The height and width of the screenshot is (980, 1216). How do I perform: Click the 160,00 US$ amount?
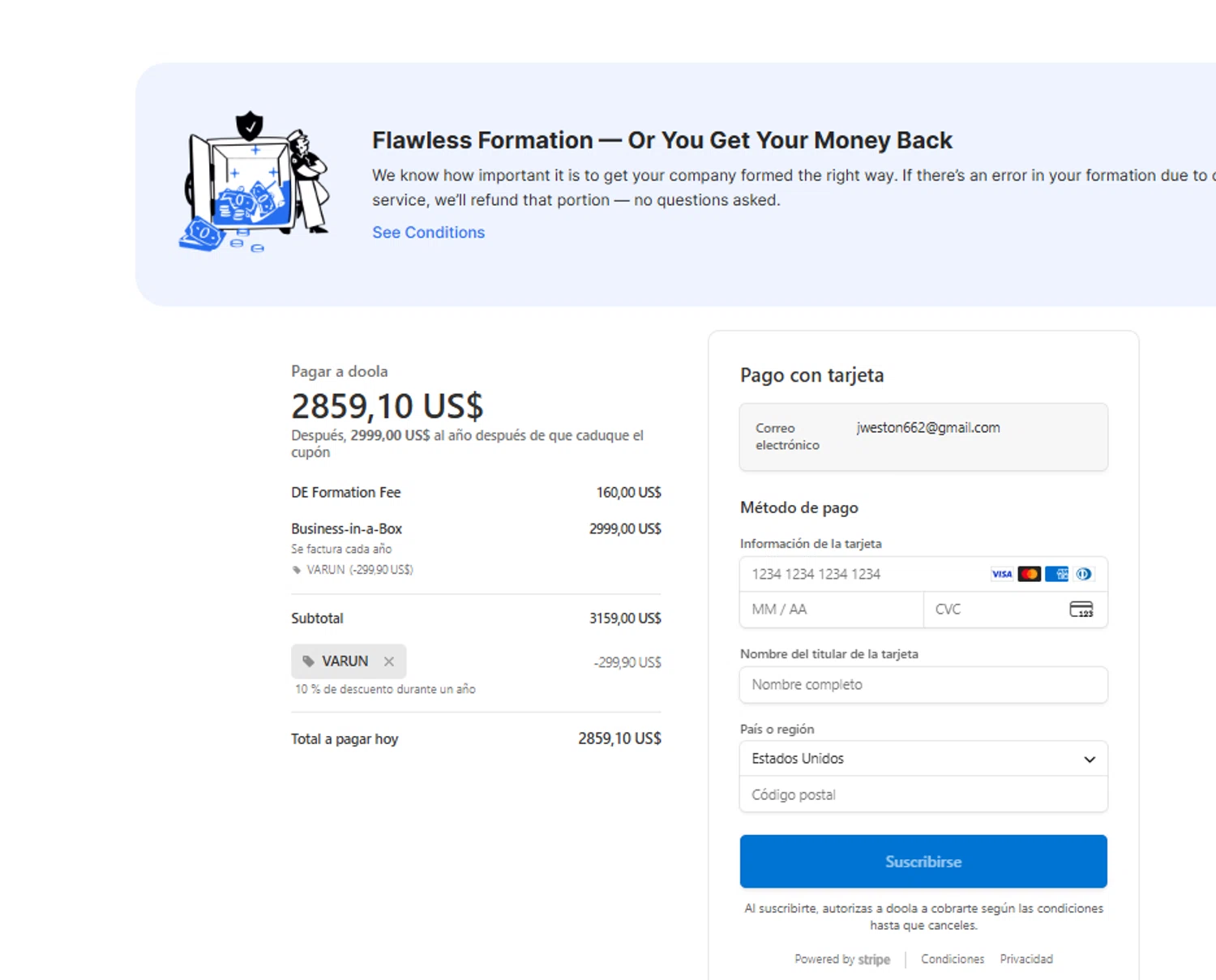[x=628, y=493]
